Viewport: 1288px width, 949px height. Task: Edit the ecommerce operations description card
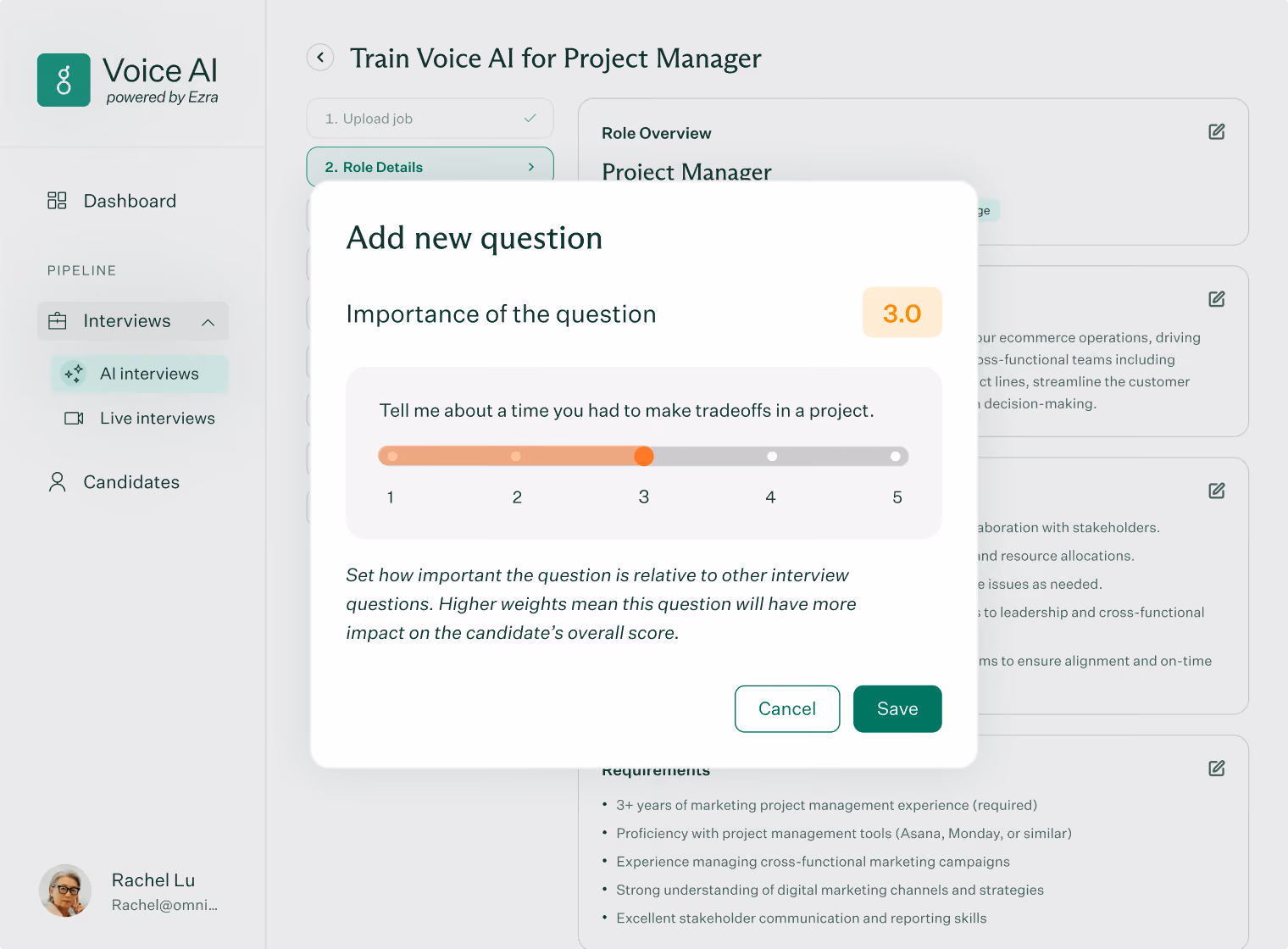1217,299
